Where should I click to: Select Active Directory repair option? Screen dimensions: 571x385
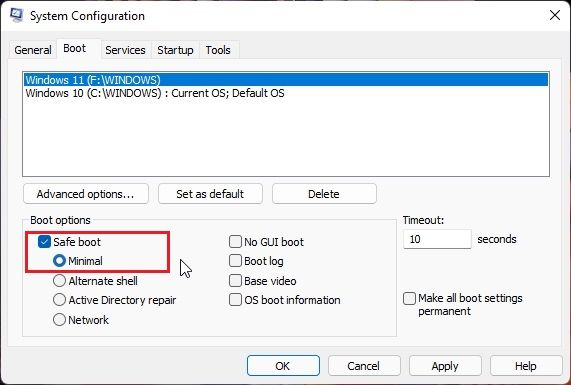pos(59,300)
